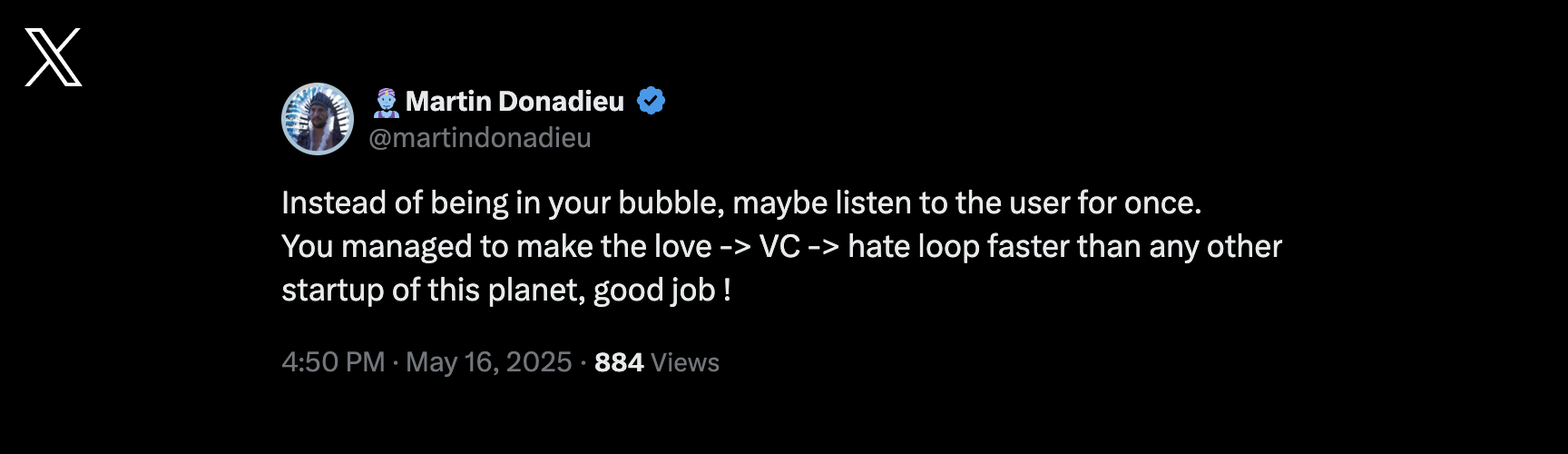Visit the @martindonadieu handle link

[480, 138]
